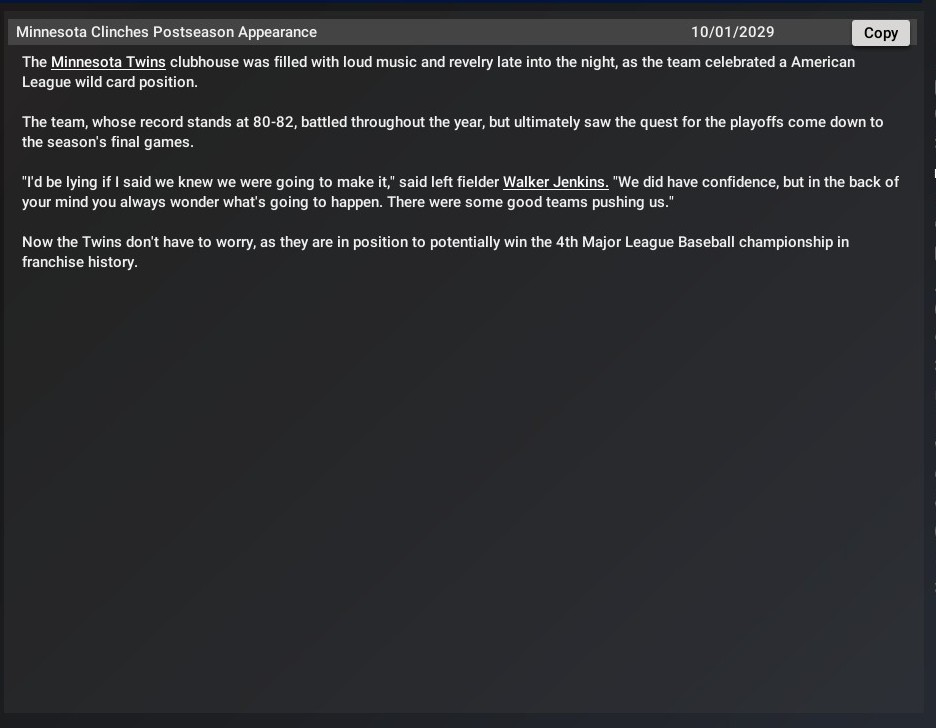This screenshot has width=936, height=728.
Task: Click the Copy button
Action: (880, 33)
